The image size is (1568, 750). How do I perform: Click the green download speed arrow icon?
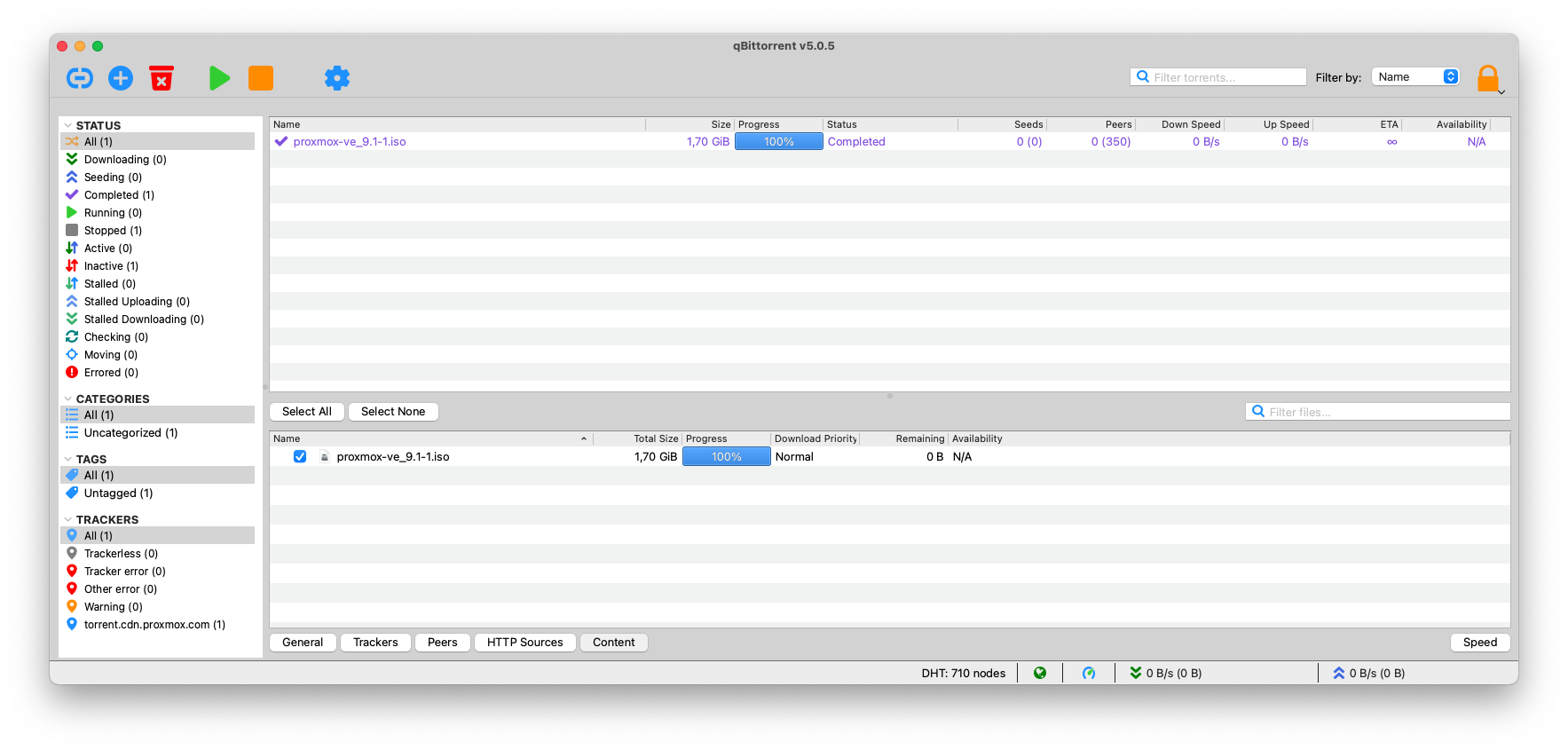point(1136,673)
